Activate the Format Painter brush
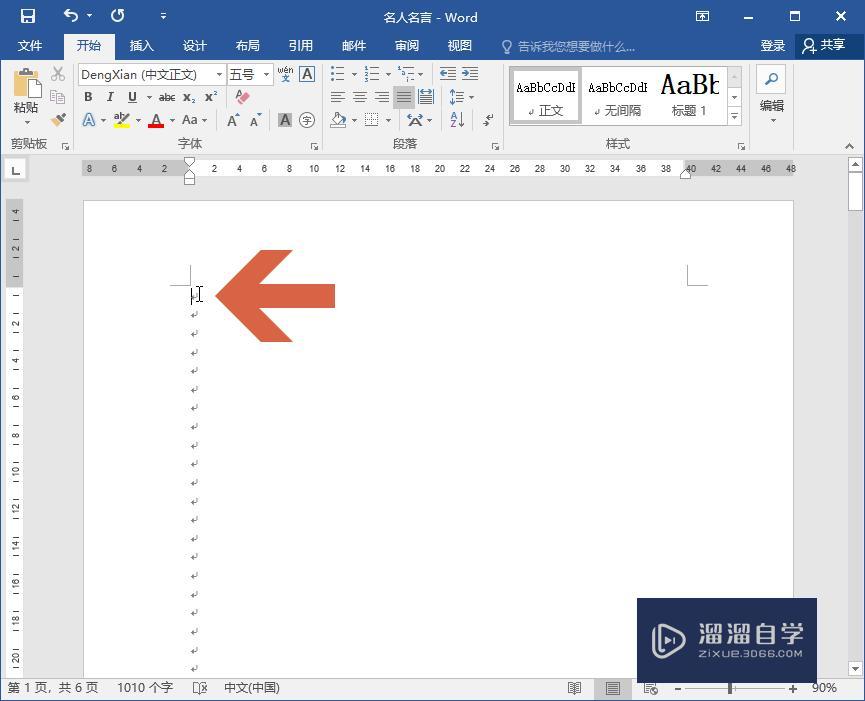The height and width of the screenshot is (701, 865). [x=58, y=119]
